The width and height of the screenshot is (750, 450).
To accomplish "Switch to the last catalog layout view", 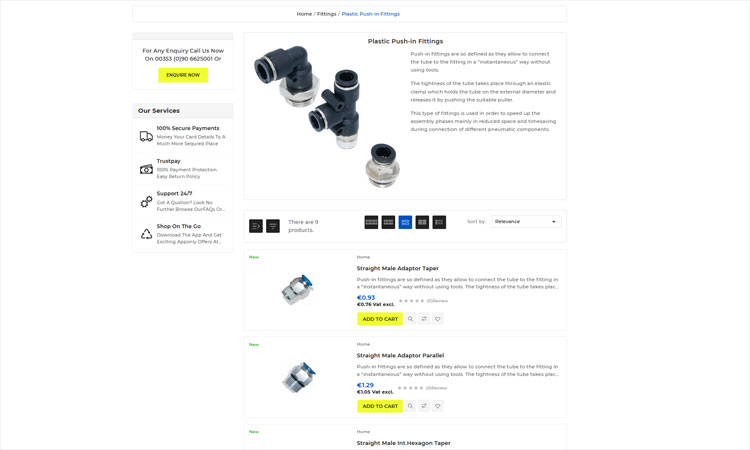I will [439, 222].
